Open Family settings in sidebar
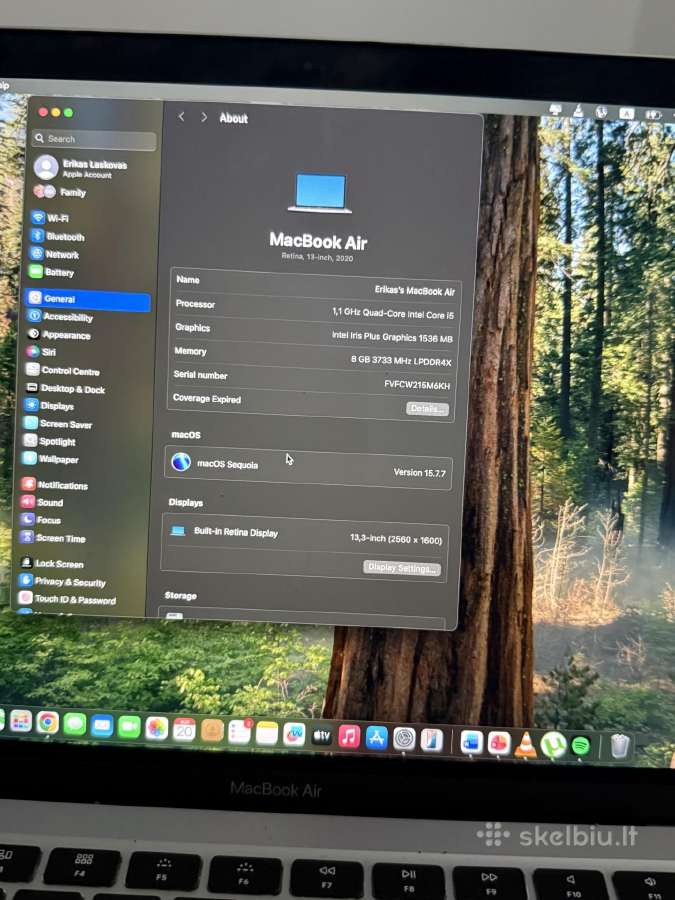 coord(60,192)
